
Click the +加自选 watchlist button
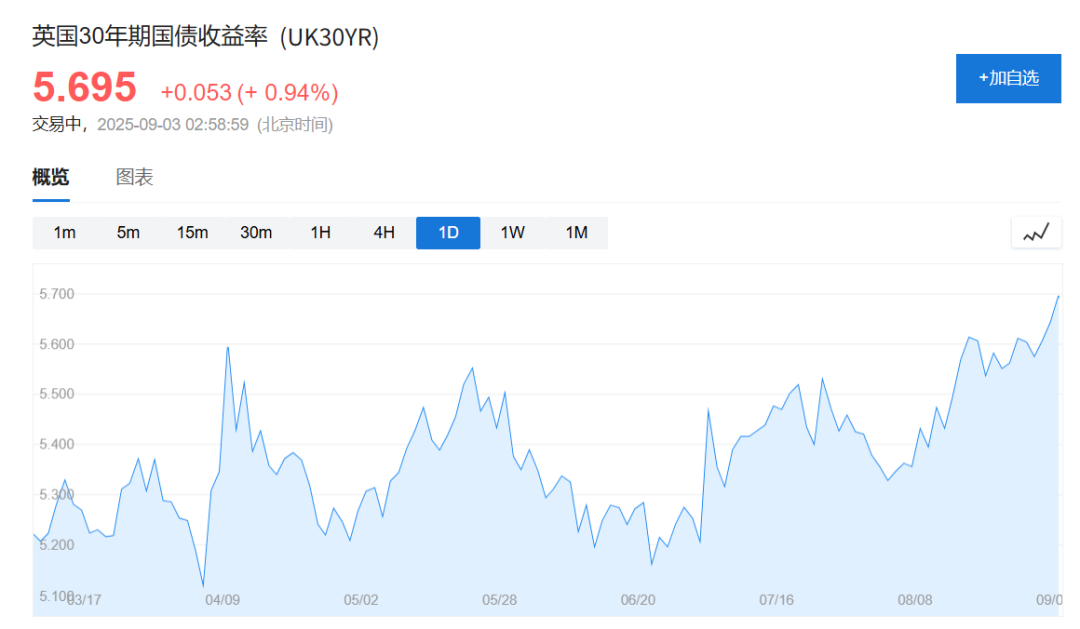[1008, 79]
